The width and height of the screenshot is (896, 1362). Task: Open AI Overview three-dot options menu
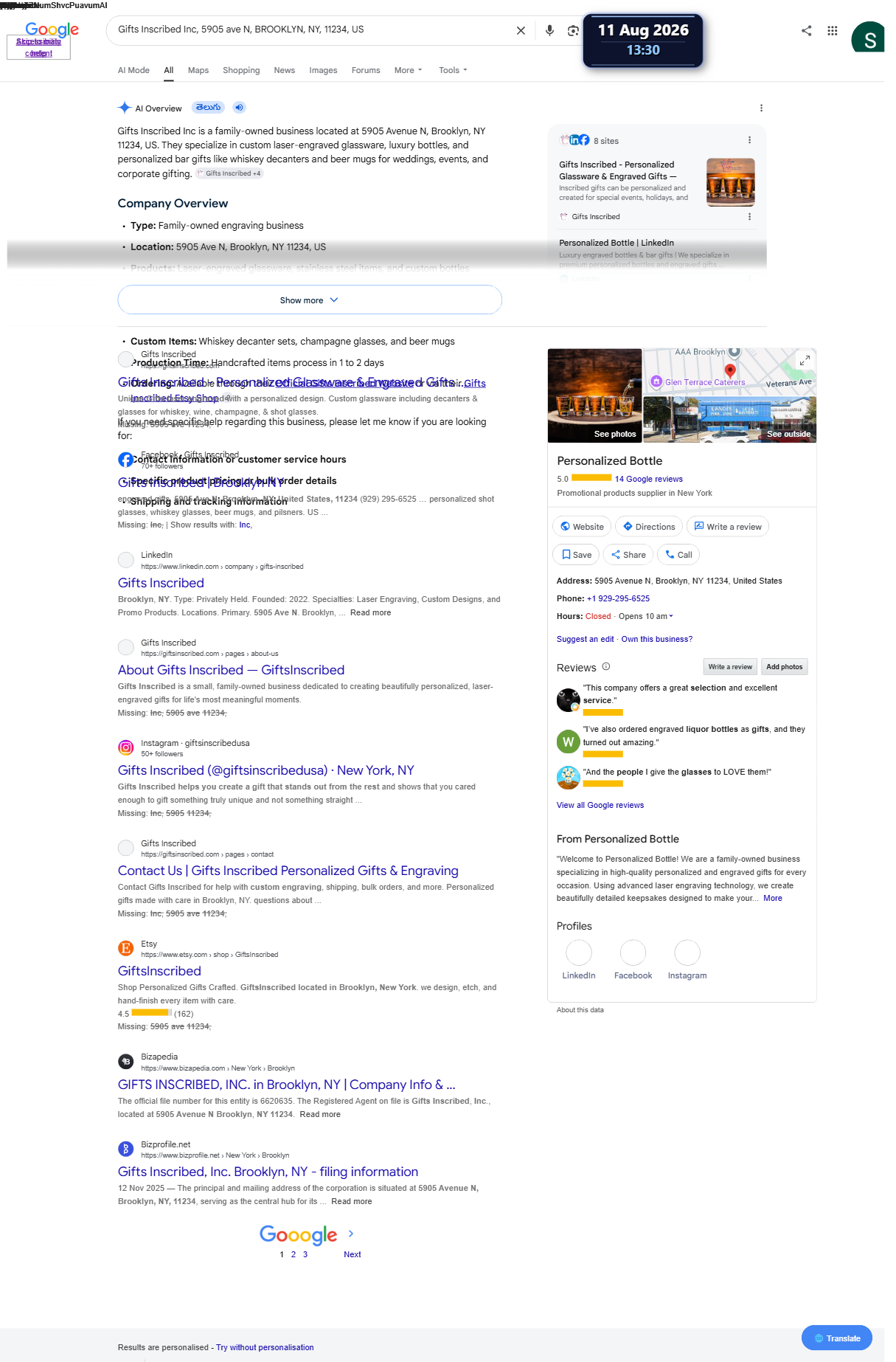761,108
